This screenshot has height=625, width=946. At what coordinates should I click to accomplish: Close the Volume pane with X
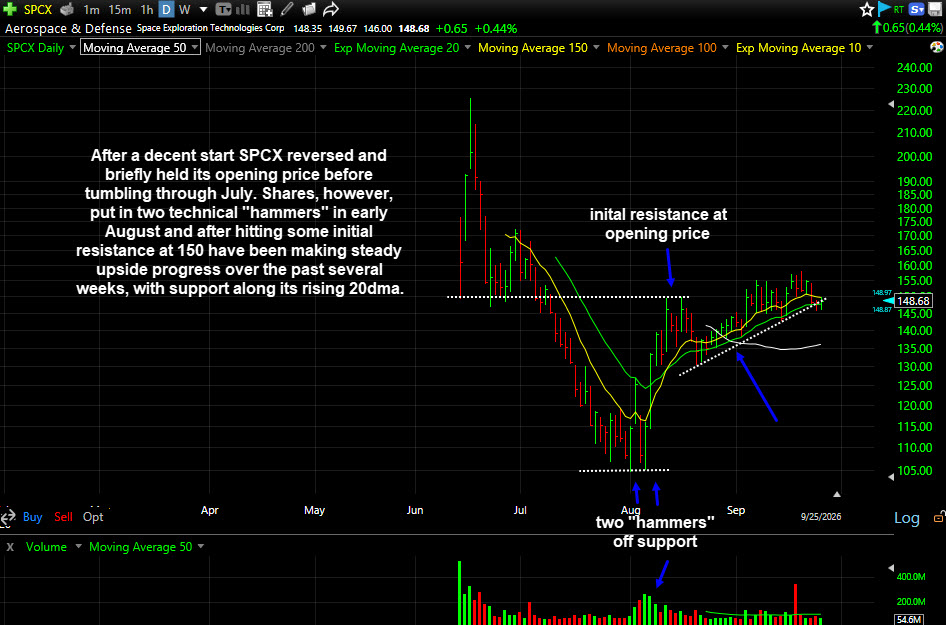pos(10,547)
